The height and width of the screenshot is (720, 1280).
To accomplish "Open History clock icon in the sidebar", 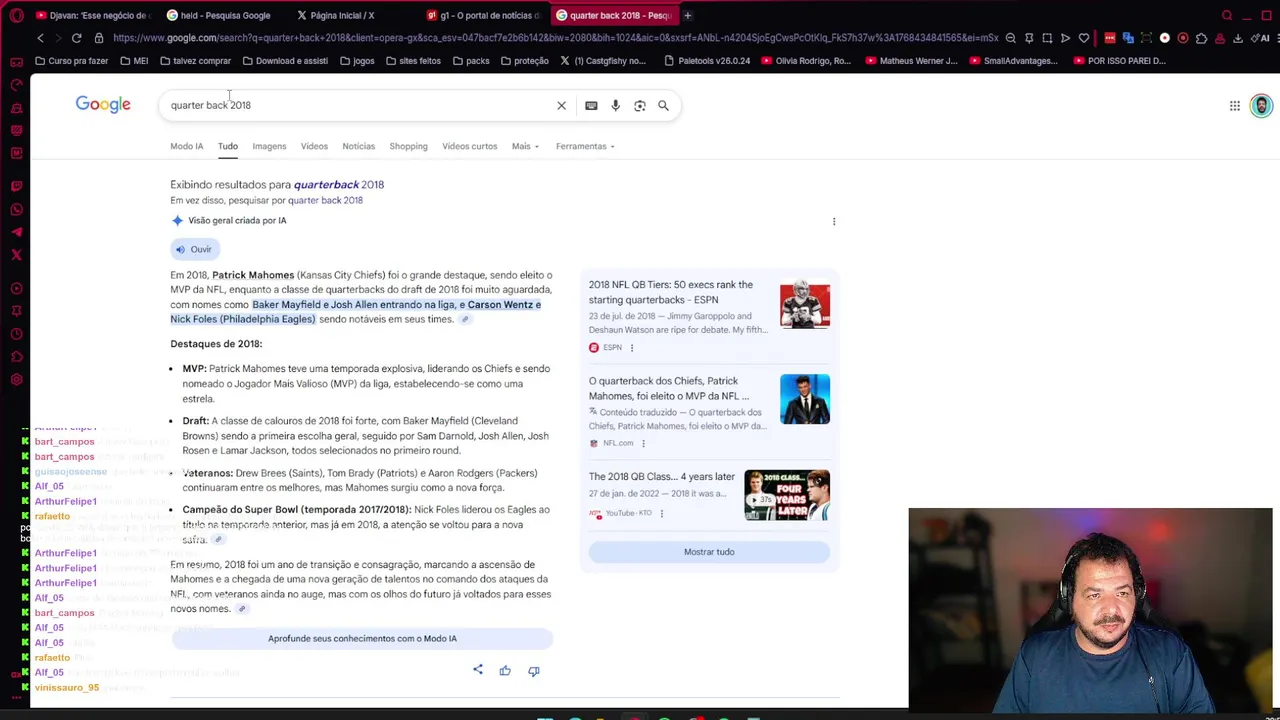I will [16, 334].
